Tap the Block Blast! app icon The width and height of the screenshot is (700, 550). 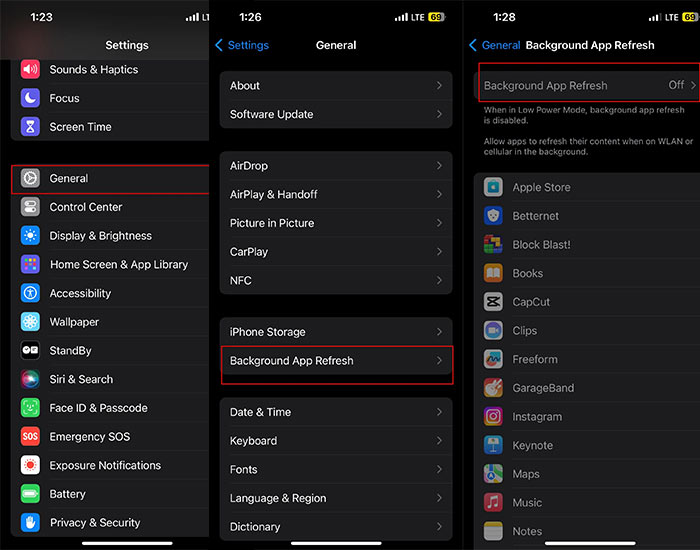coord(493,244)
